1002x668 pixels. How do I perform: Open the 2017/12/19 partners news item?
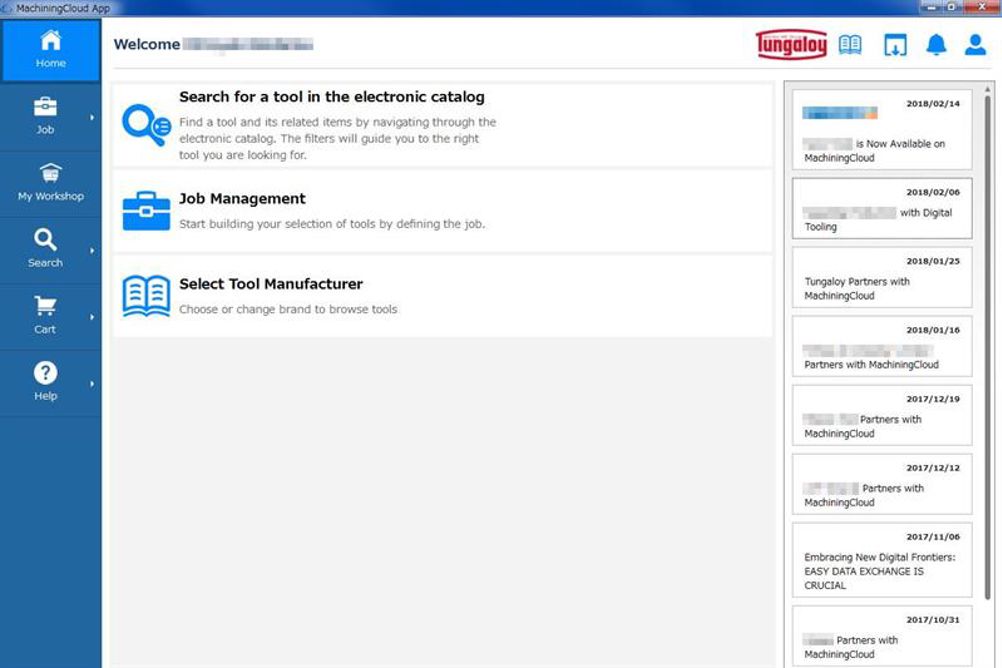click(882, 416)
